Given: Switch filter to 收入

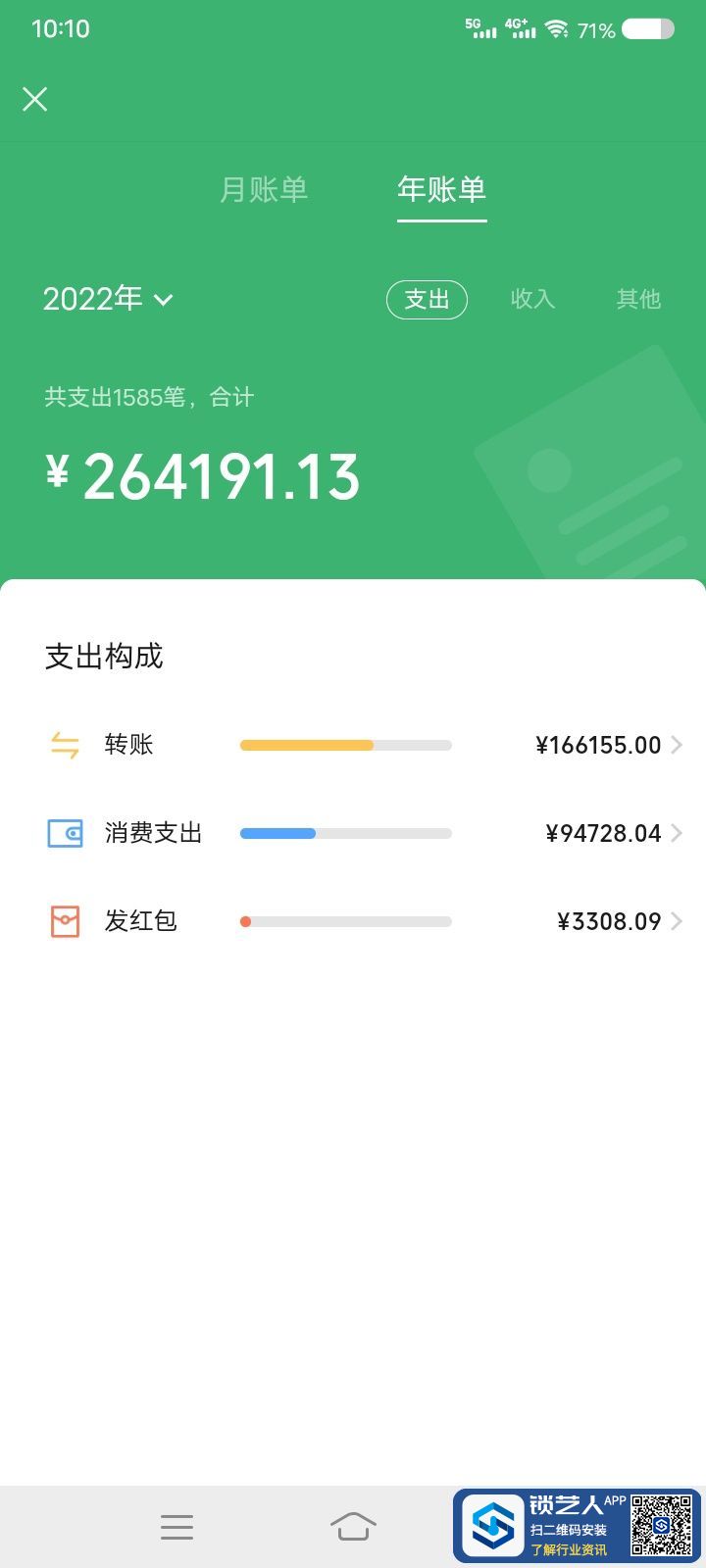Looking at the screenshot, I should [x=533, y=299].
